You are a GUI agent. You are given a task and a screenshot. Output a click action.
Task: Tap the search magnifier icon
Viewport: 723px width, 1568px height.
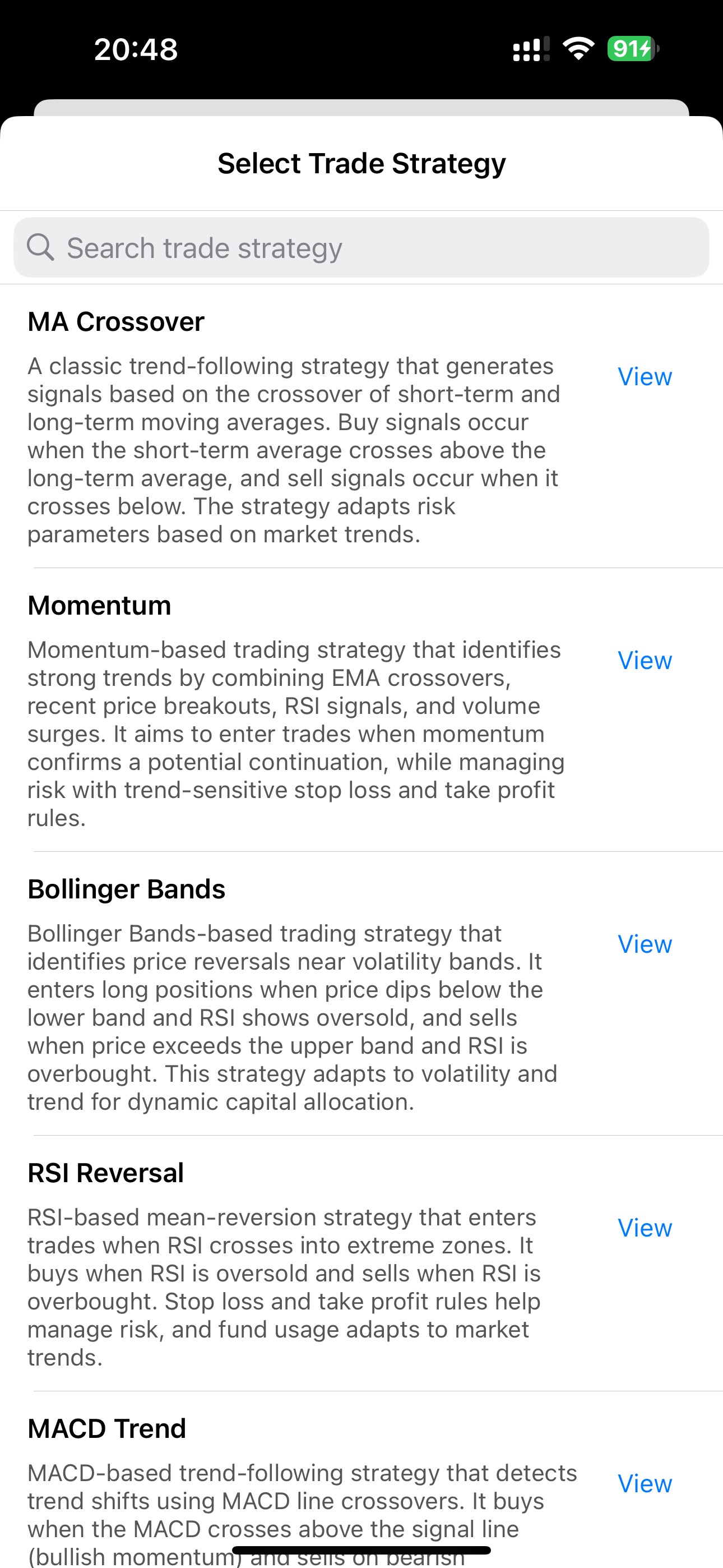(x=40, y=247)
